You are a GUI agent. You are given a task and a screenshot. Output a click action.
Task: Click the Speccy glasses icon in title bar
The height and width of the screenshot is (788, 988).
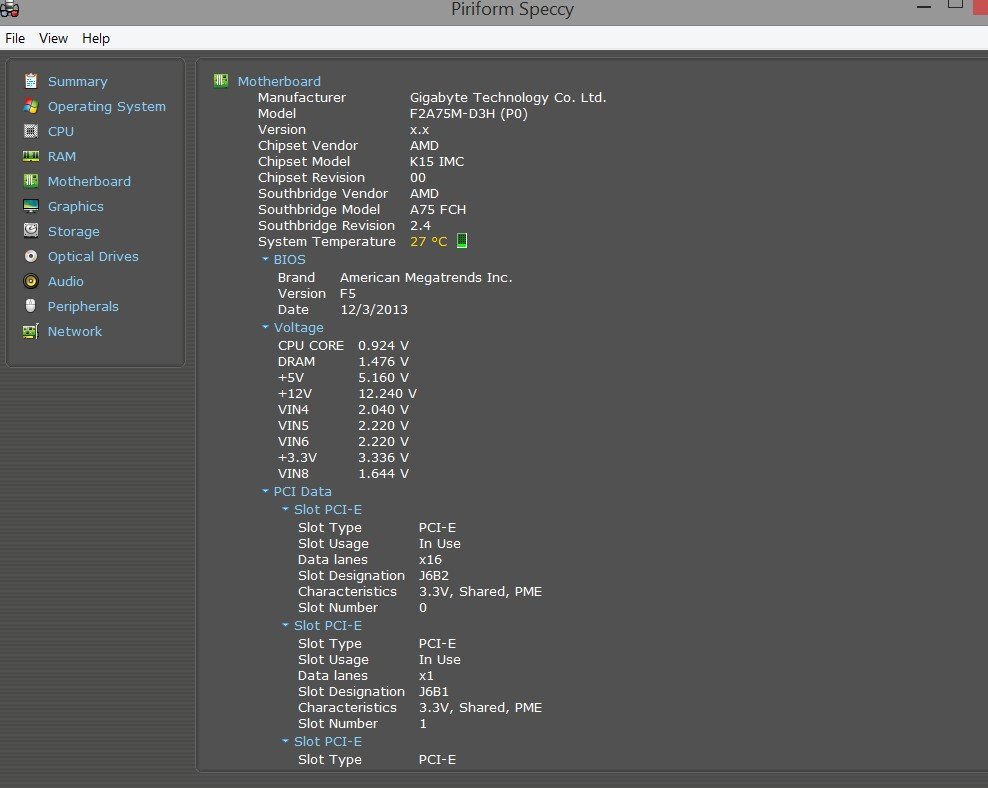pyautogui.click(x=9, y=9)
